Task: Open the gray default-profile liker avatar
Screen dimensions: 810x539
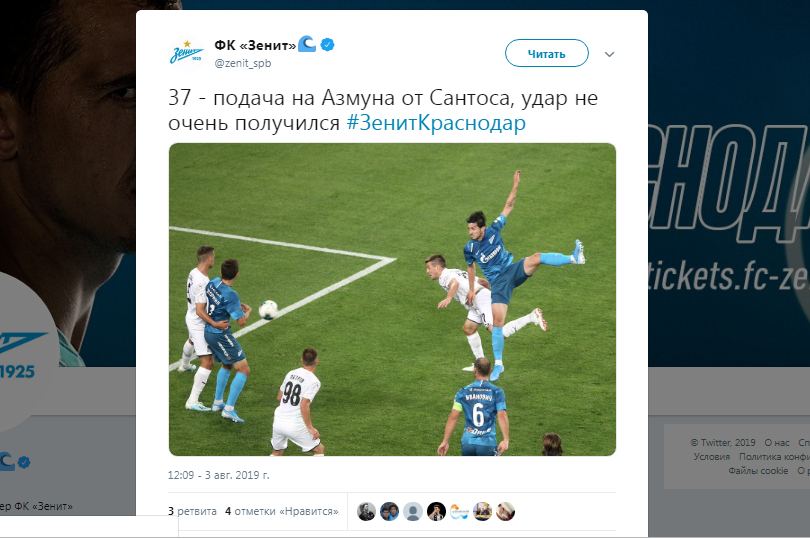Action: 413,511
